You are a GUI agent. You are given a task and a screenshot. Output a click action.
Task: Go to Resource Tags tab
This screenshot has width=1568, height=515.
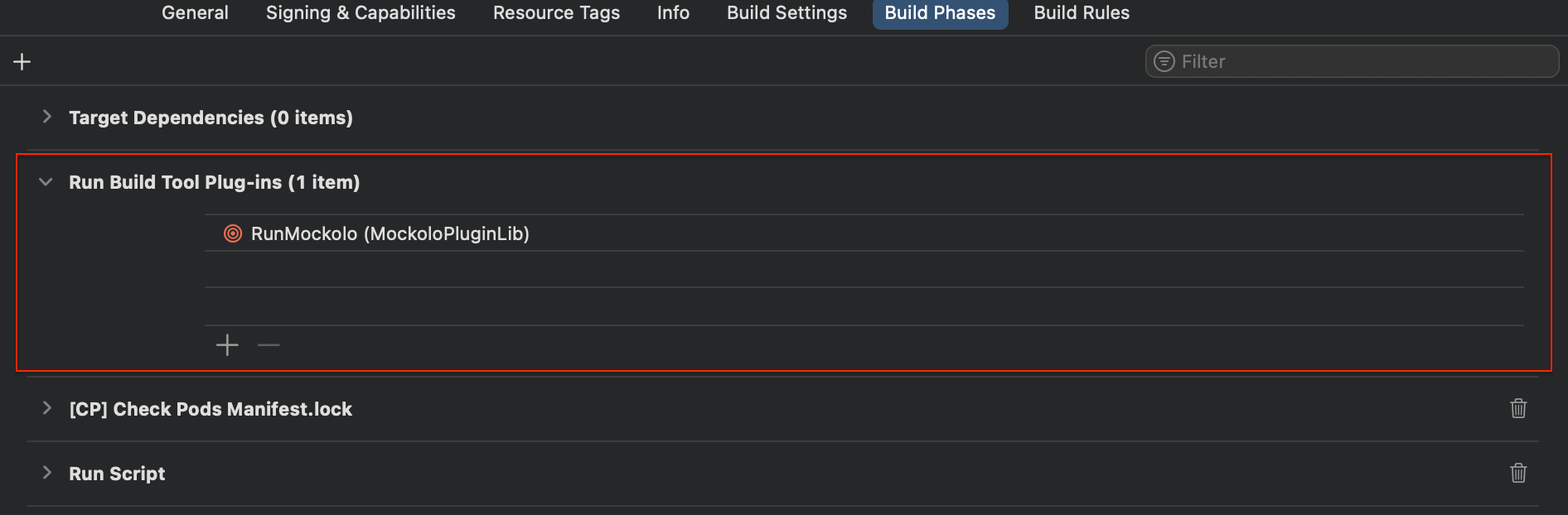click(x=556, y=13)
